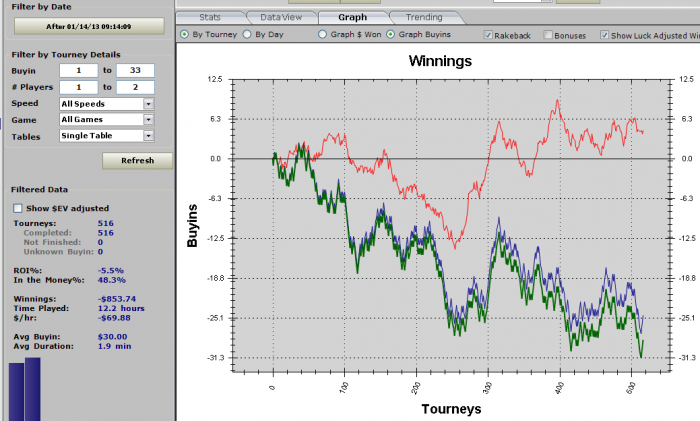Click the Winnings chart title
The image size is (700, 421).
point(440,61)
